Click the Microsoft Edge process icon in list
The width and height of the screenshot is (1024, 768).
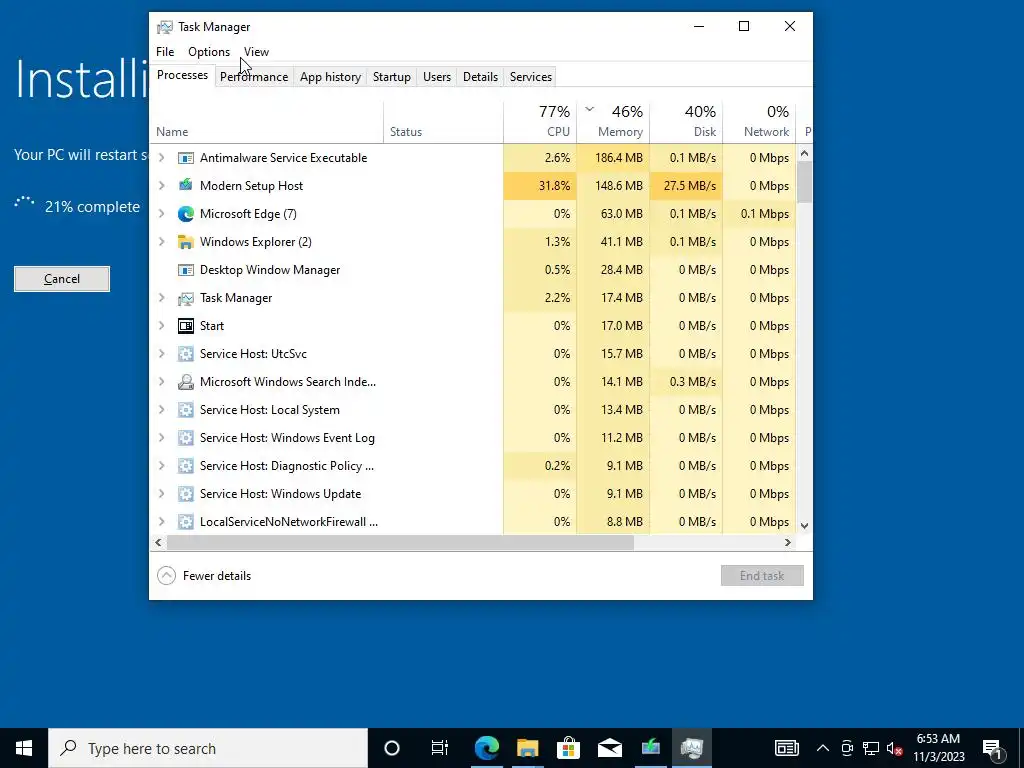[185, 214]
